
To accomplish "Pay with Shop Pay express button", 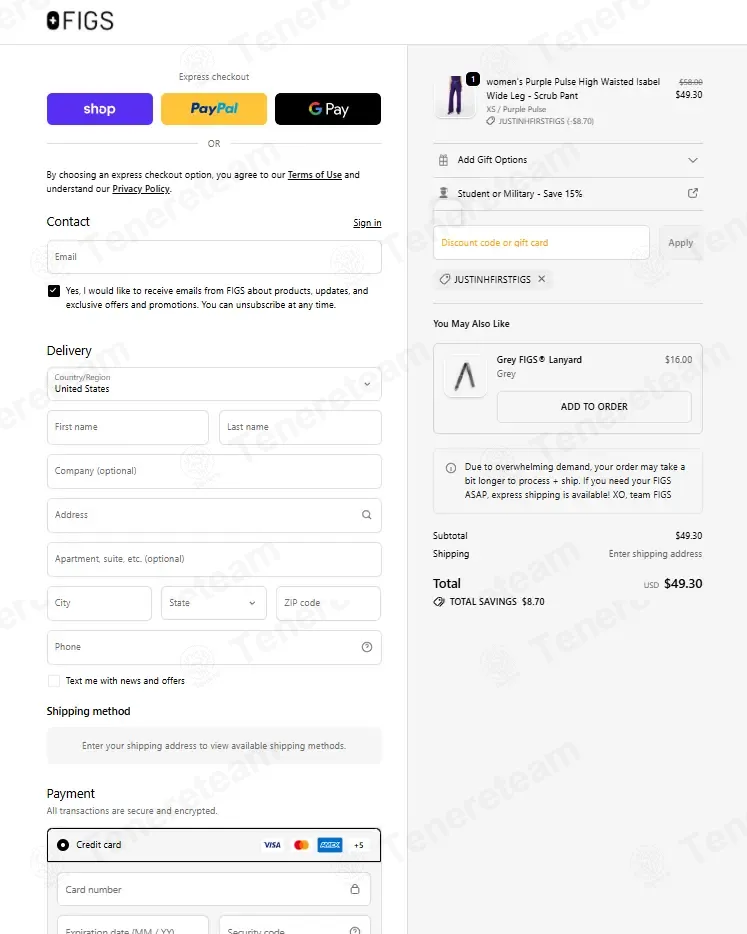I will (x=99, y=109).
